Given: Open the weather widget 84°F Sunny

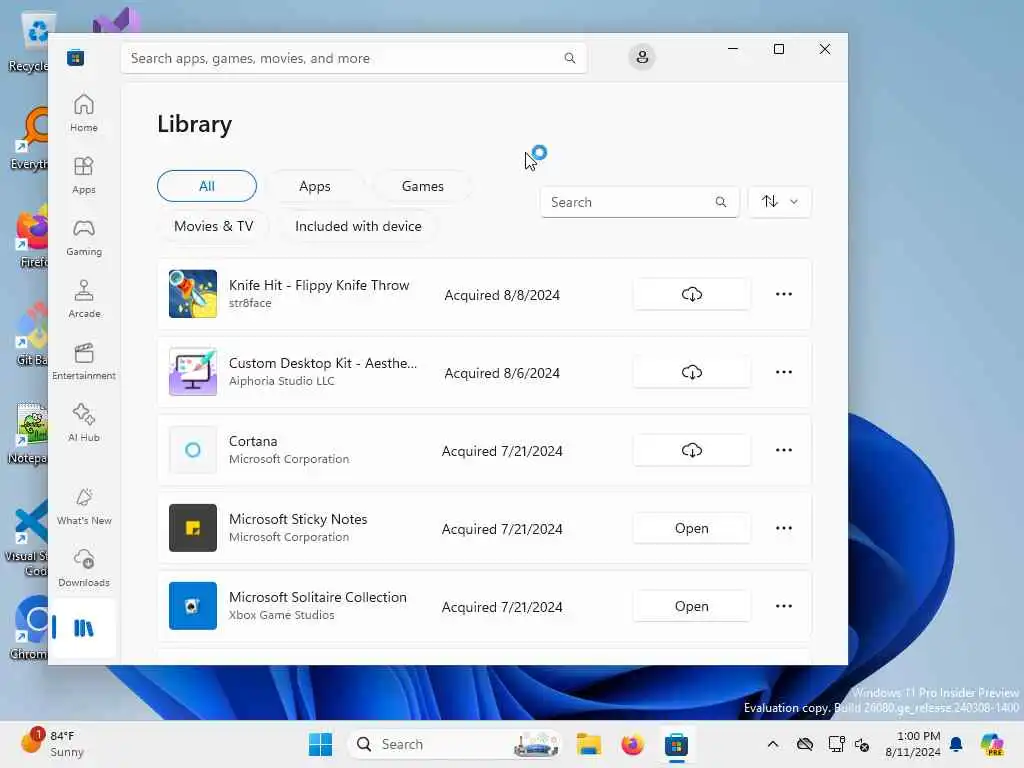Looking at the screenshot, I should pos(52,744).
